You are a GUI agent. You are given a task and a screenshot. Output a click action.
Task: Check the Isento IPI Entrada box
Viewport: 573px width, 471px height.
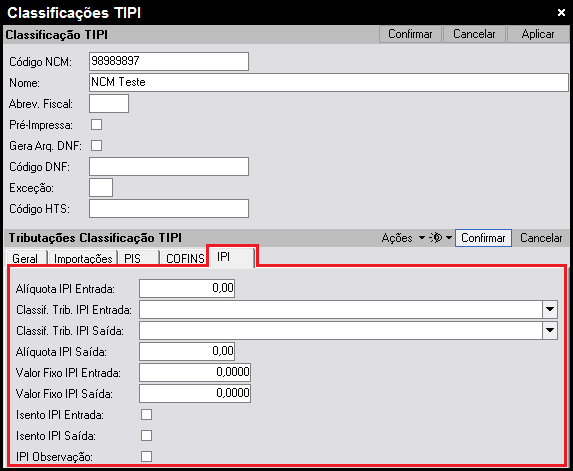point(147,415)
